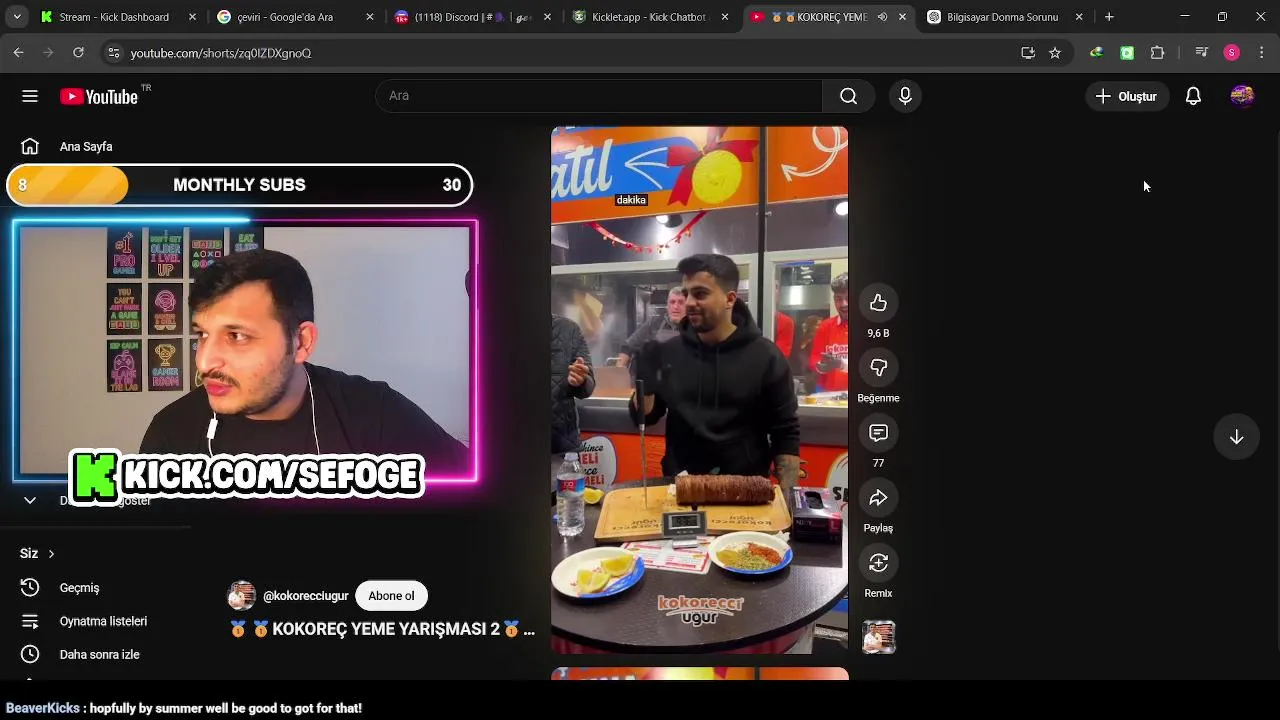Install or cast icon in address bar
Image resolution: width=1280 pixels, height=720 pixels.
pyautogui.click(x=1028, y=53)
